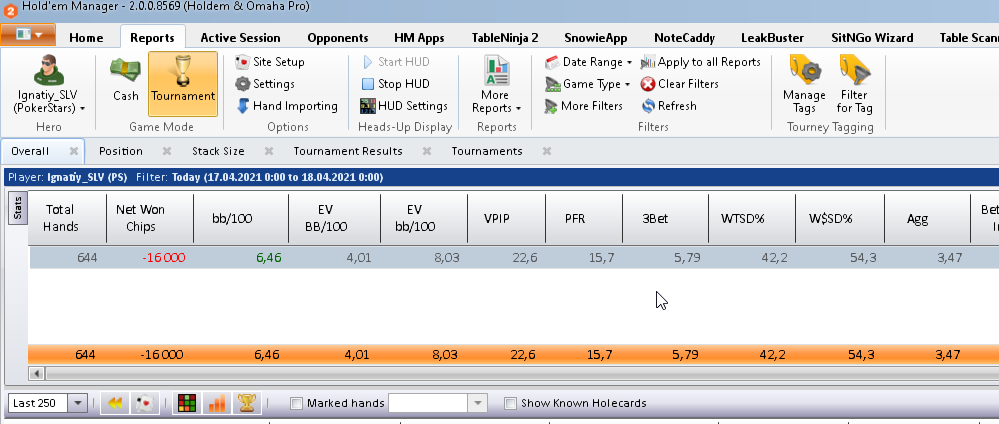Open Settings gear option
Image resolution: width=999 pixels, height=424 pixels.
pyautogui.click(x=264, y=84)
